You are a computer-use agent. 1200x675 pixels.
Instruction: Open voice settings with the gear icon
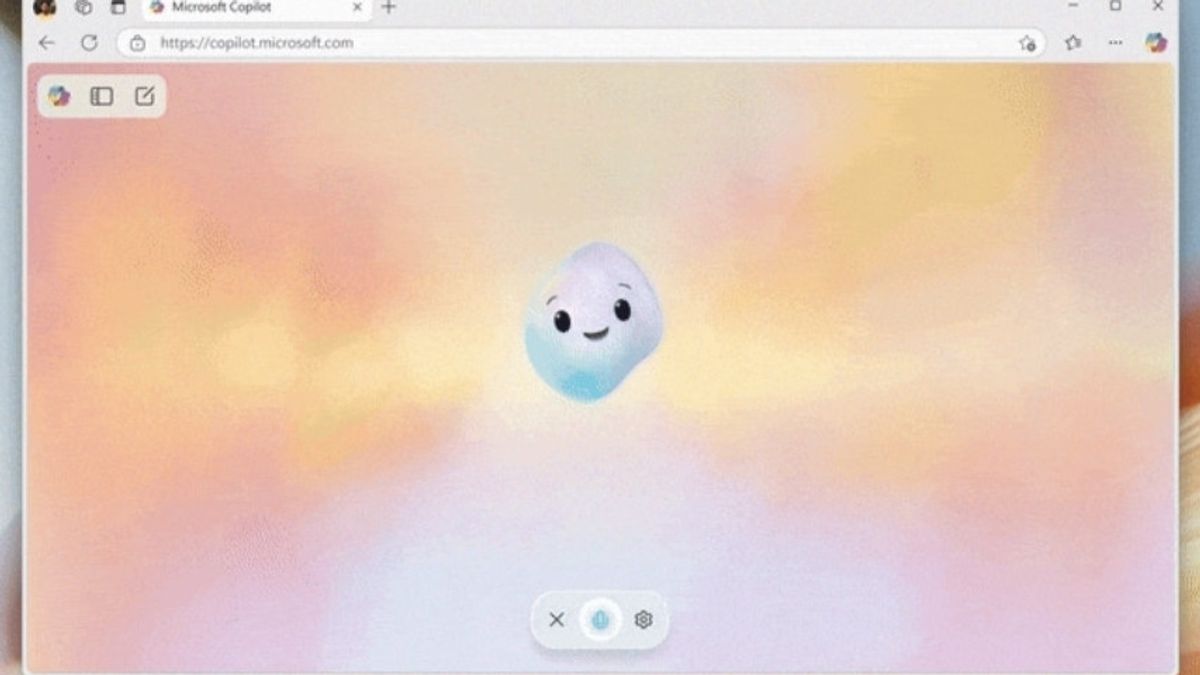pos(643,619)
